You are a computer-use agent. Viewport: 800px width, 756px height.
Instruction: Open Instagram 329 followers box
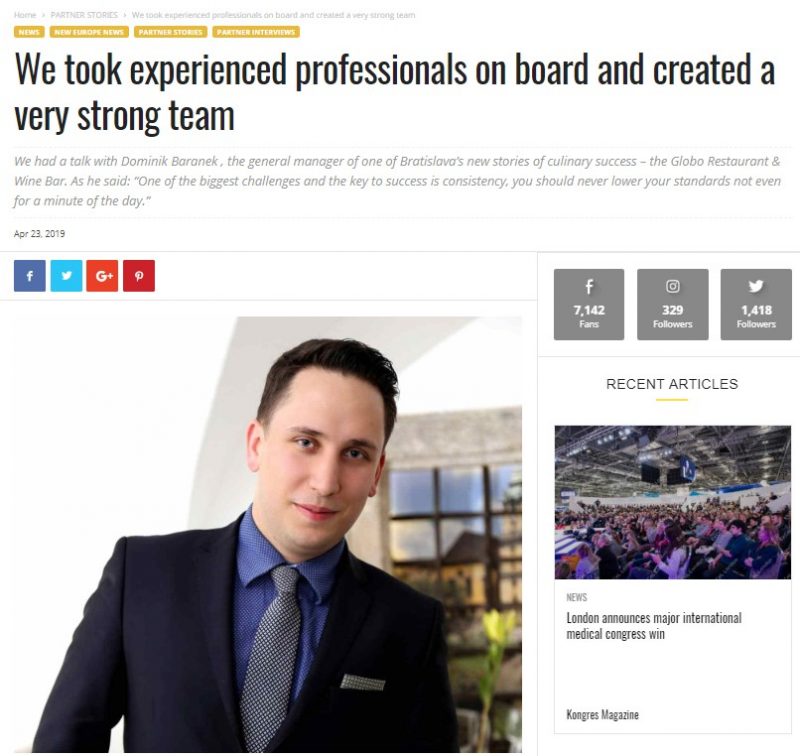click(x=672, y=305)
